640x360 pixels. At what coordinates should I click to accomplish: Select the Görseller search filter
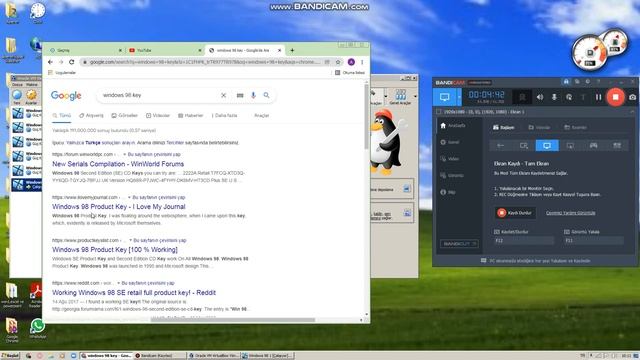point(124,116)
